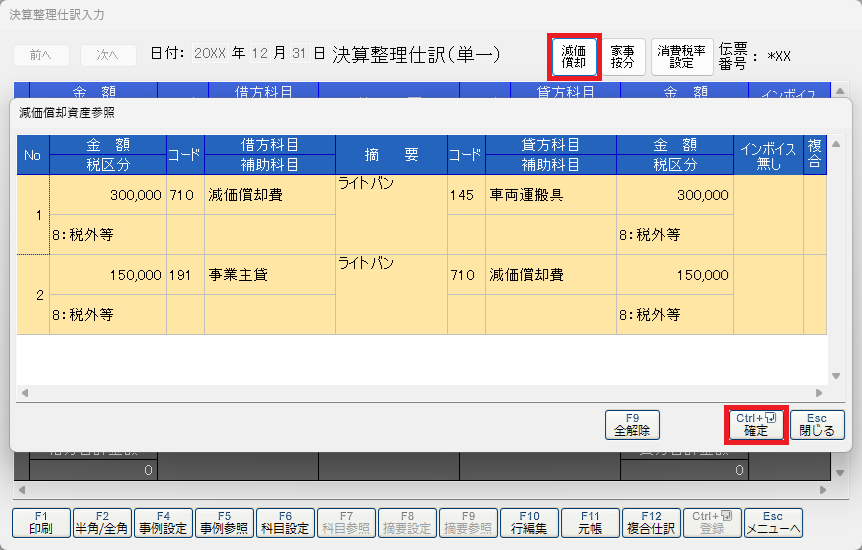Viewport: 862px width, 550px height.
Task: Open F5 事例参照
Action: [224, 522]
